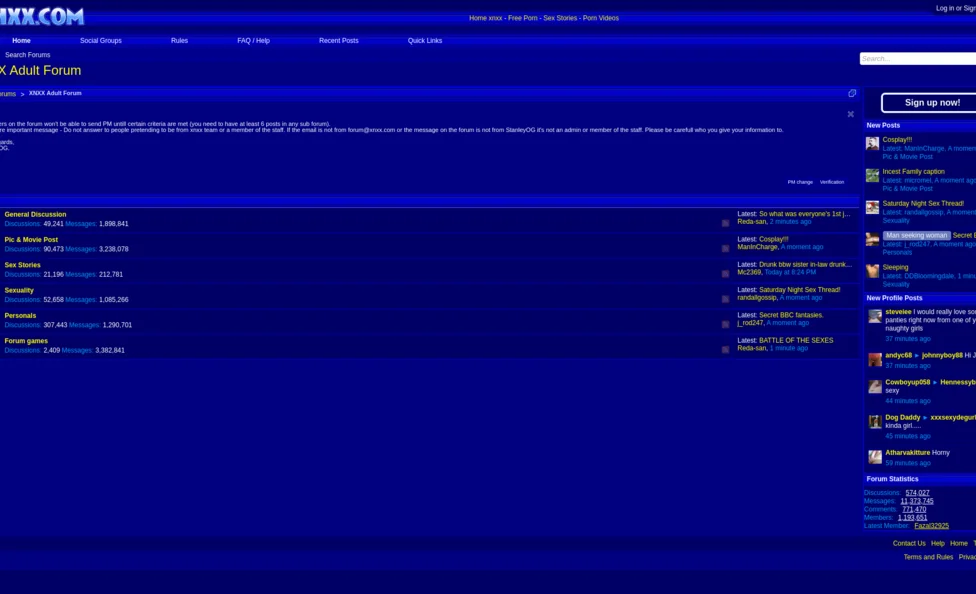This screenshot has width=976, height=594.
Task: Open RSS feed icon for General Discussion
Action: (725, 223)
